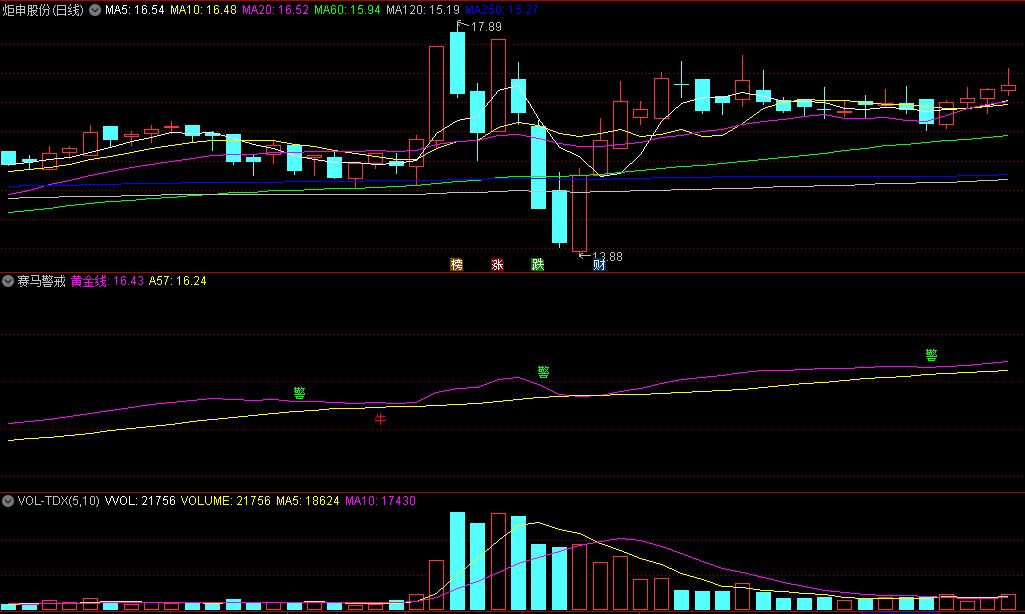
Task: Select the 炬申股份(日线) chart title
Action: pyautogui.click(x=43, y=10)
